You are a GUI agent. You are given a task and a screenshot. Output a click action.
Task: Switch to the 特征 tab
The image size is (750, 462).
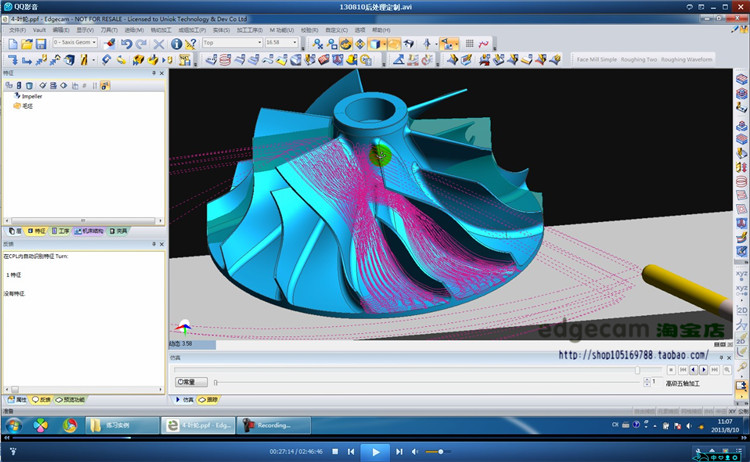click(37, 231)
